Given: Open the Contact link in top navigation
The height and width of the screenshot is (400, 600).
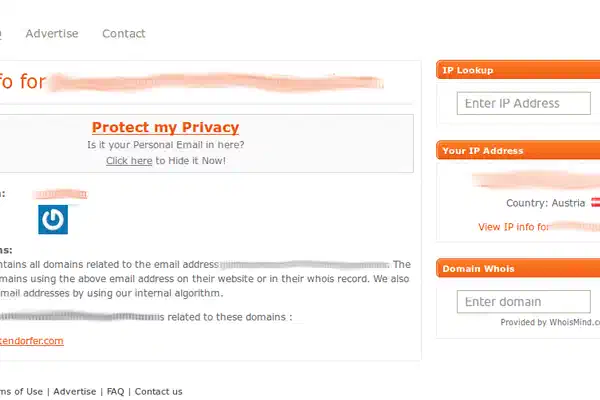Looking at the screenshot, I should pos(124,33).
